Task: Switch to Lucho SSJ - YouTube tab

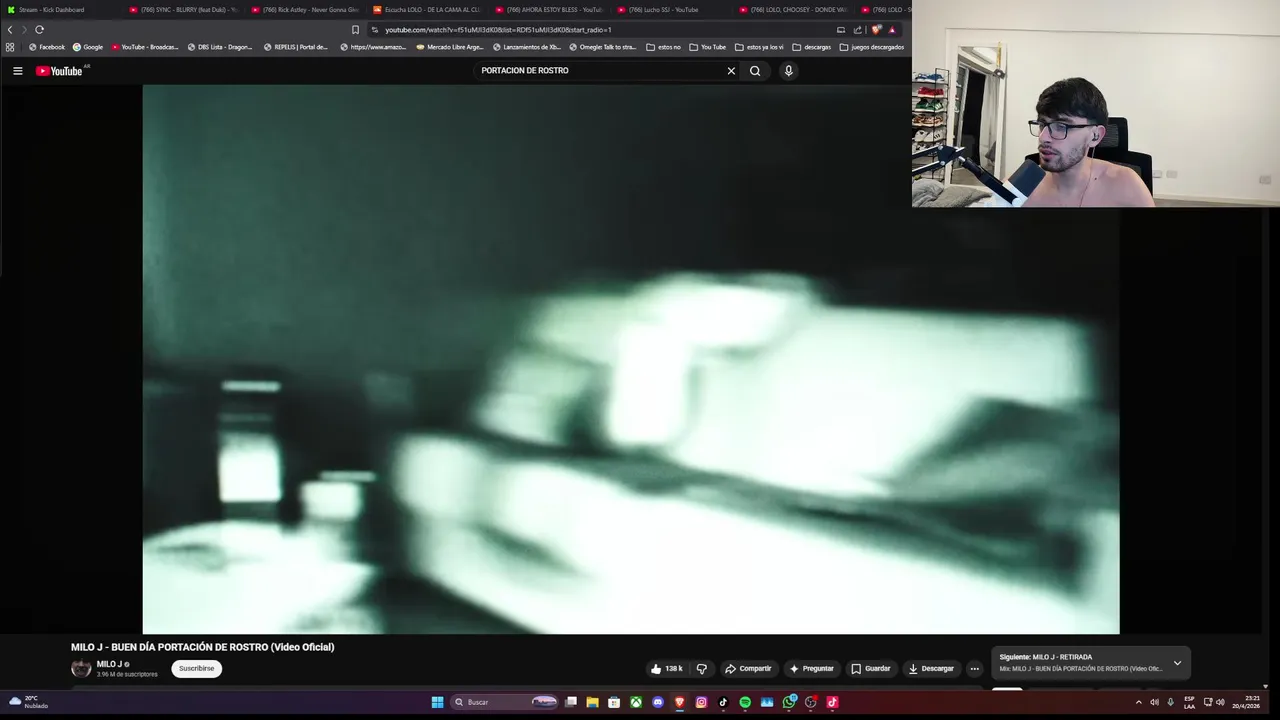Action: [671, 10]
